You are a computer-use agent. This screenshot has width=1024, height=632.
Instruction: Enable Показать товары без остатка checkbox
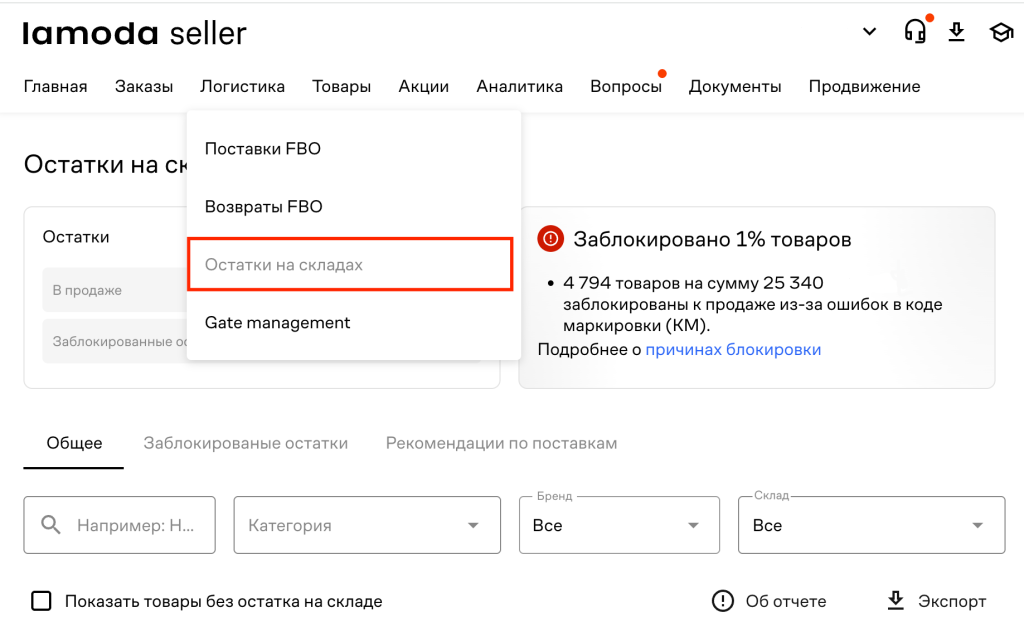click(x=41, y=601)
